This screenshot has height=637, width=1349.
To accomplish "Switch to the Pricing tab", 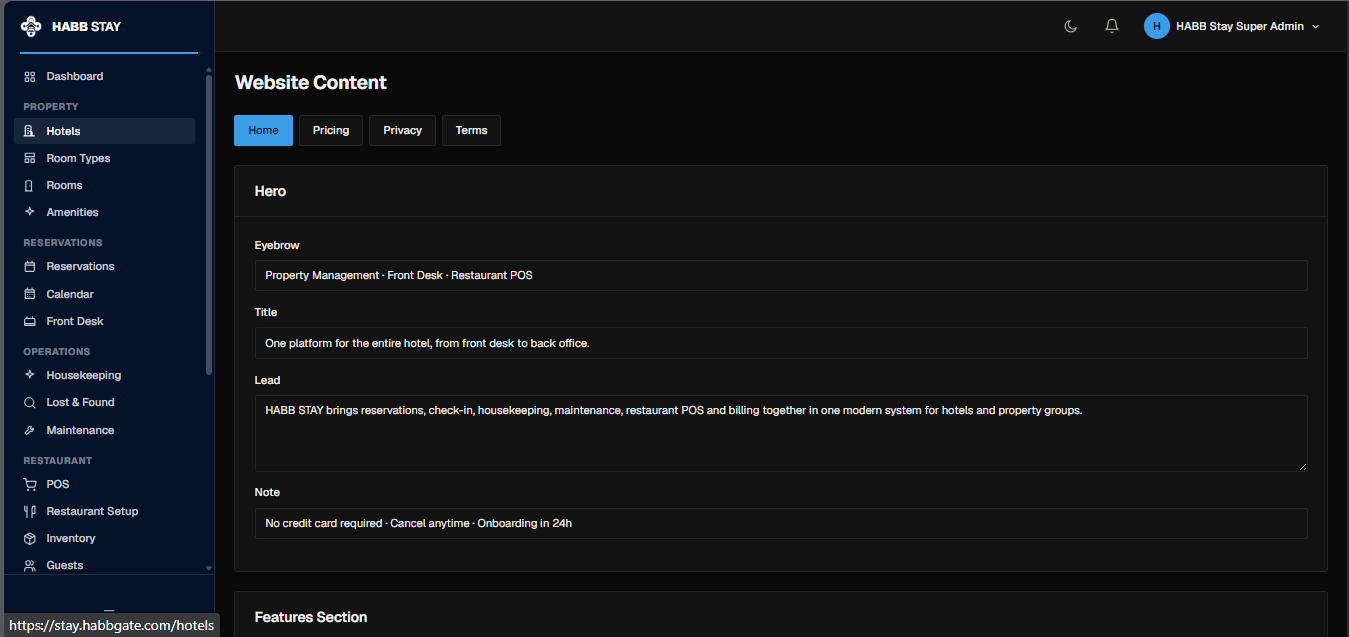I will pos(331,130).
